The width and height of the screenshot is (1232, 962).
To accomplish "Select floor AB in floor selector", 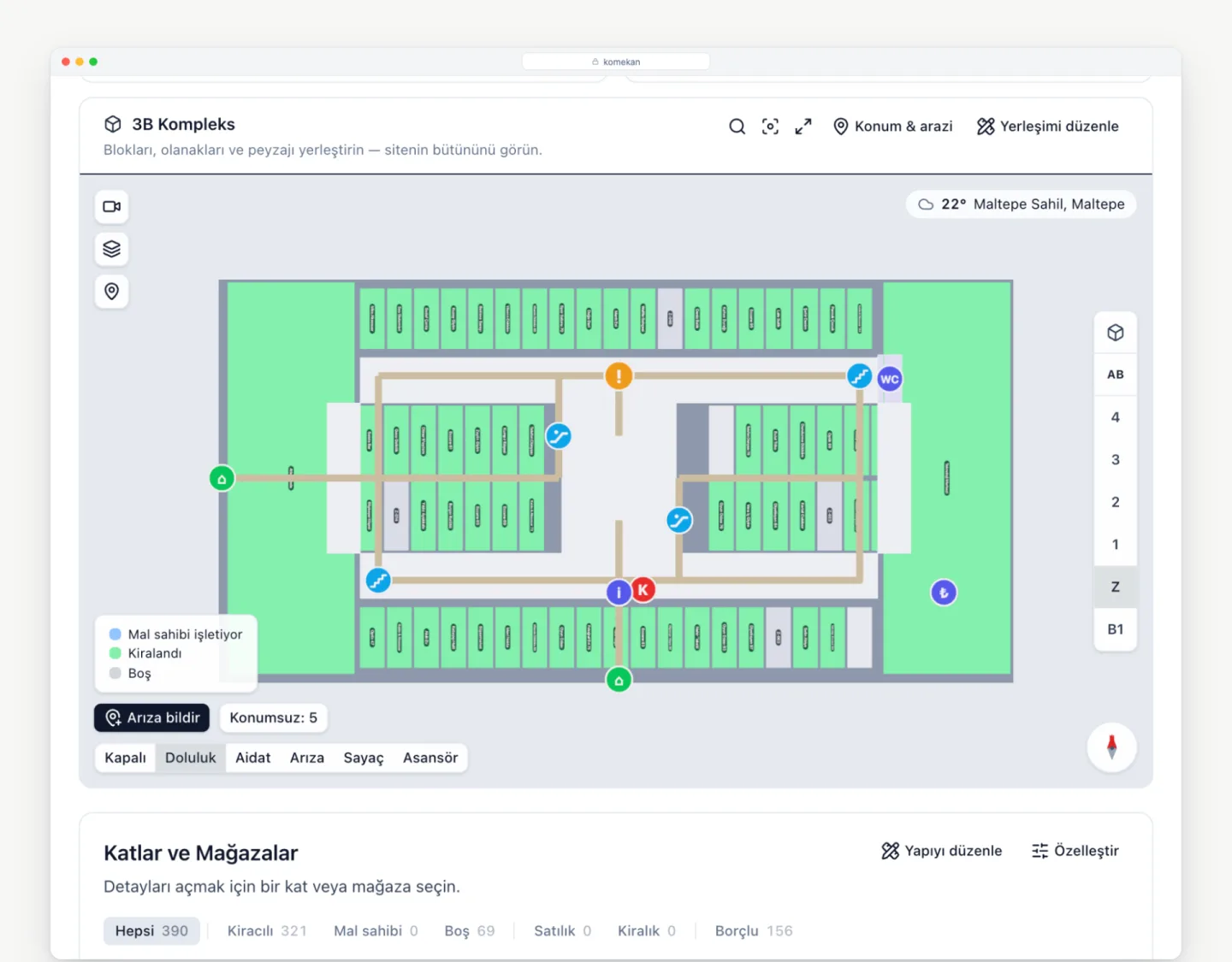I will [1115, 375].
